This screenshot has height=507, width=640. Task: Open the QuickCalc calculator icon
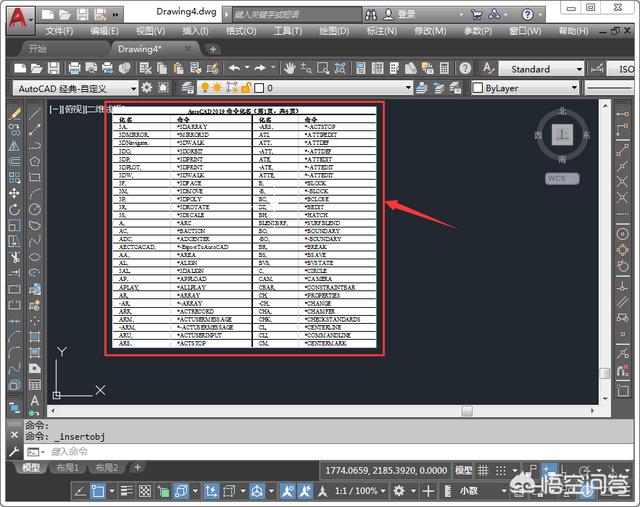pyautogui.click(x=444, y=68)
